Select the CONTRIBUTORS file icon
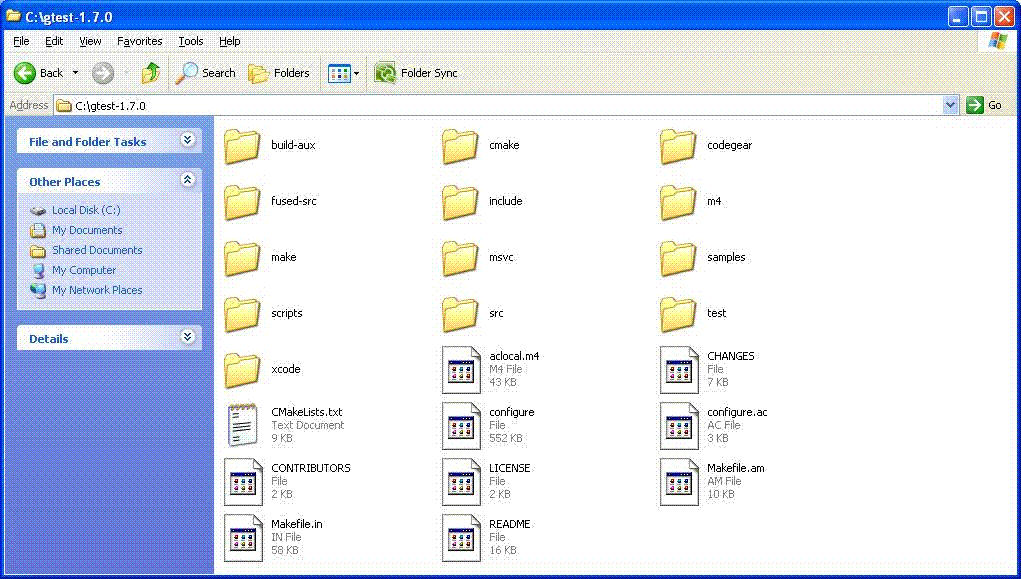This screenshot has height=579, width=1021. [x=243, y=482]
